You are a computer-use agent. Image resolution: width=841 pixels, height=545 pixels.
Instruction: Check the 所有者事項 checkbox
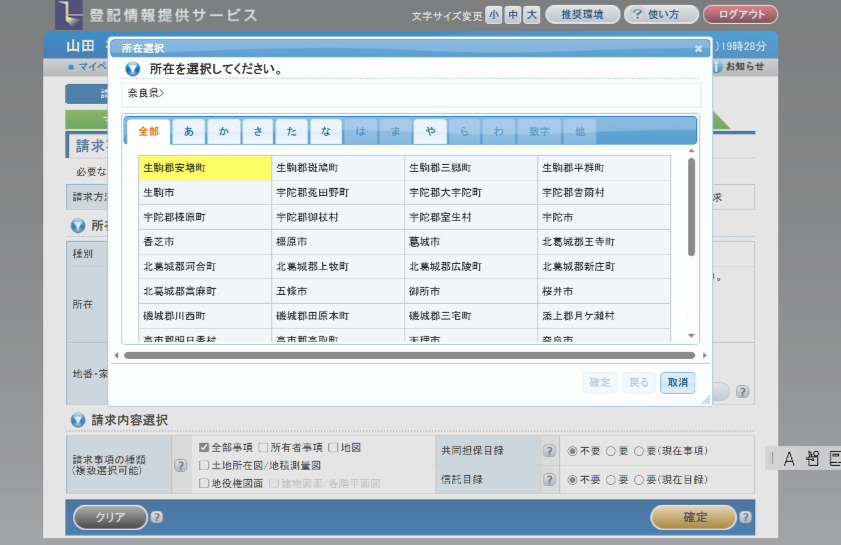pyautogui.click(x=263, y=448)
